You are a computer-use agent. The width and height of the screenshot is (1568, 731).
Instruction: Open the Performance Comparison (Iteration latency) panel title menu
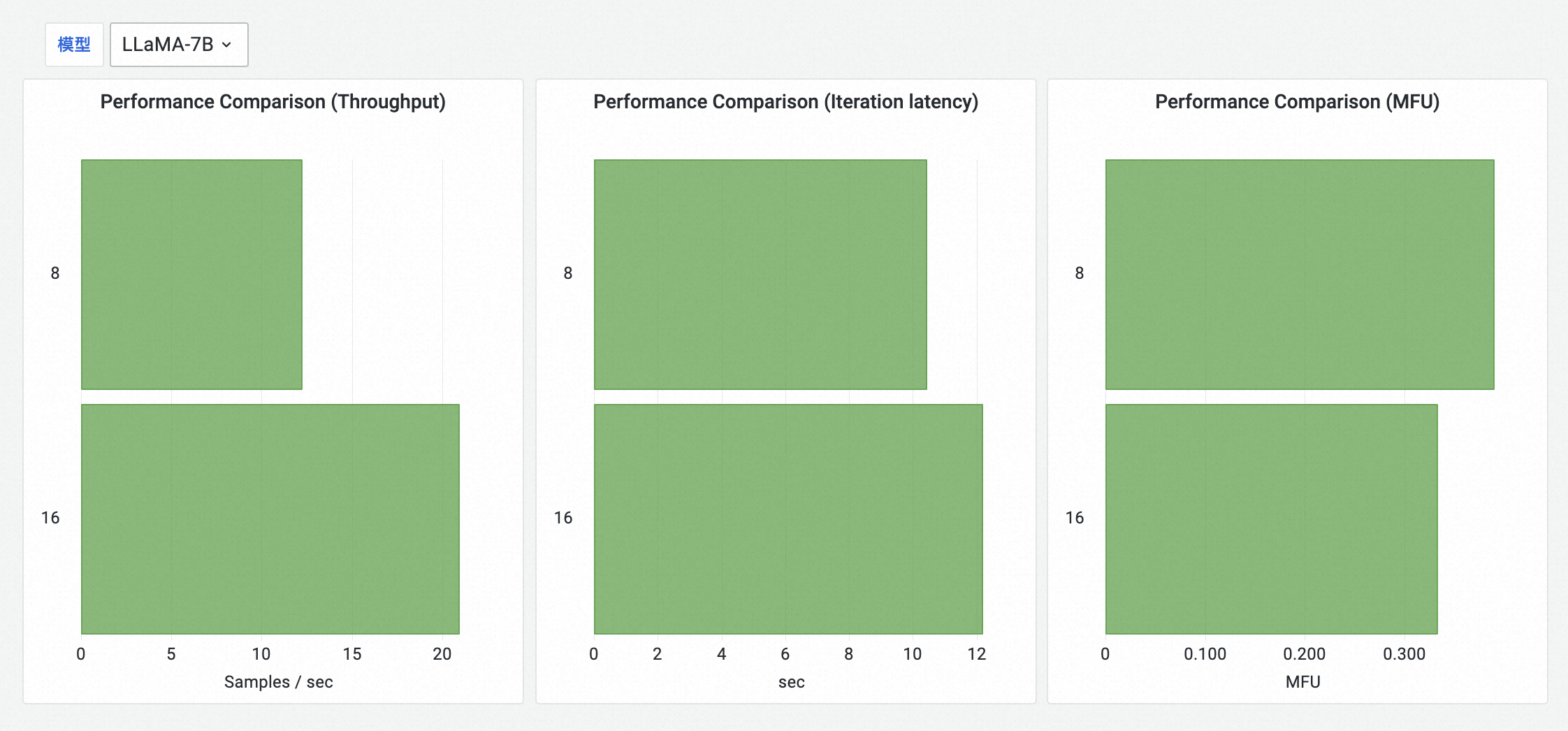coord(785,102)
